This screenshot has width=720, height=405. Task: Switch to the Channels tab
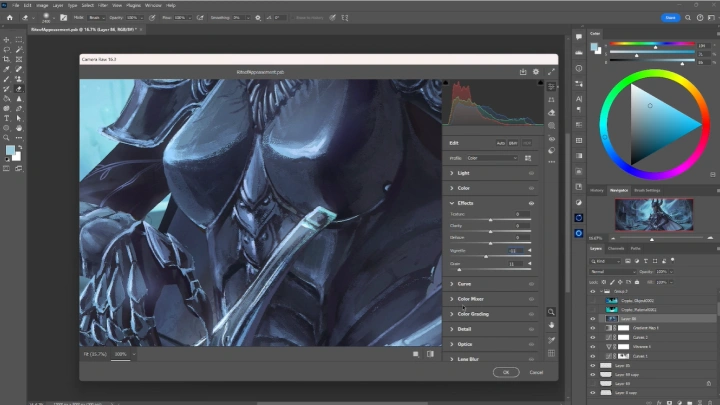pyautogui.click(x=616, y=248)
